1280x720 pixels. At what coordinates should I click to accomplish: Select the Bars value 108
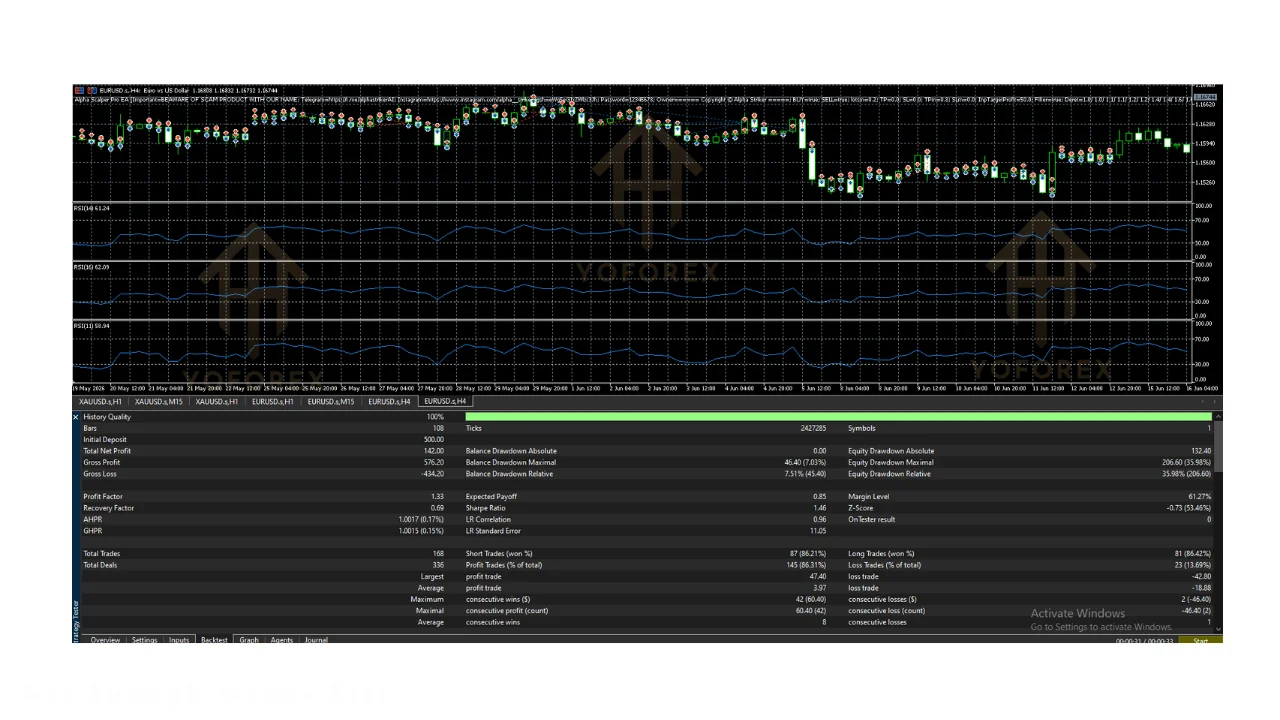(438, 428)
